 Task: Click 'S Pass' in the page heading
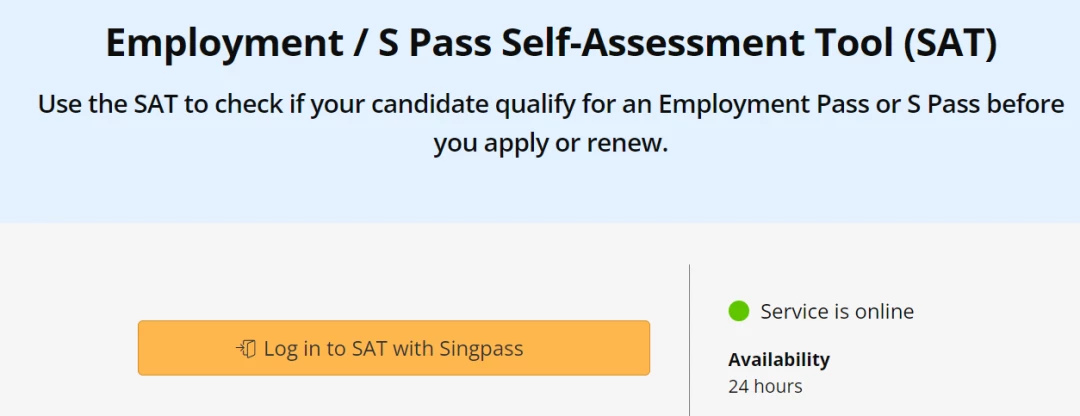click(x=435, y=43)
